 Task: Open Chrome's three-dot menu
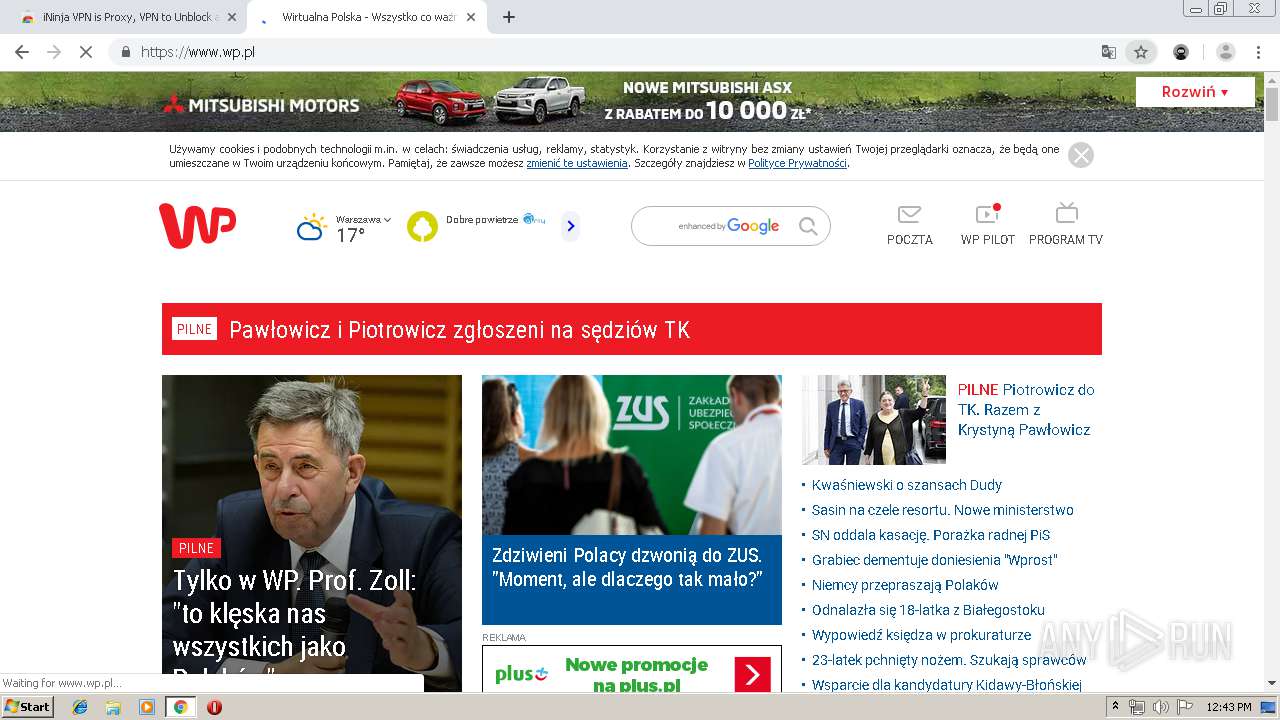tap(1258, 52)
